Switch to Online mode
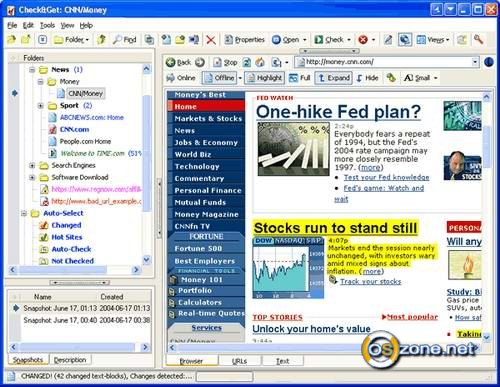The image size is (500, 387). [181, 78]
